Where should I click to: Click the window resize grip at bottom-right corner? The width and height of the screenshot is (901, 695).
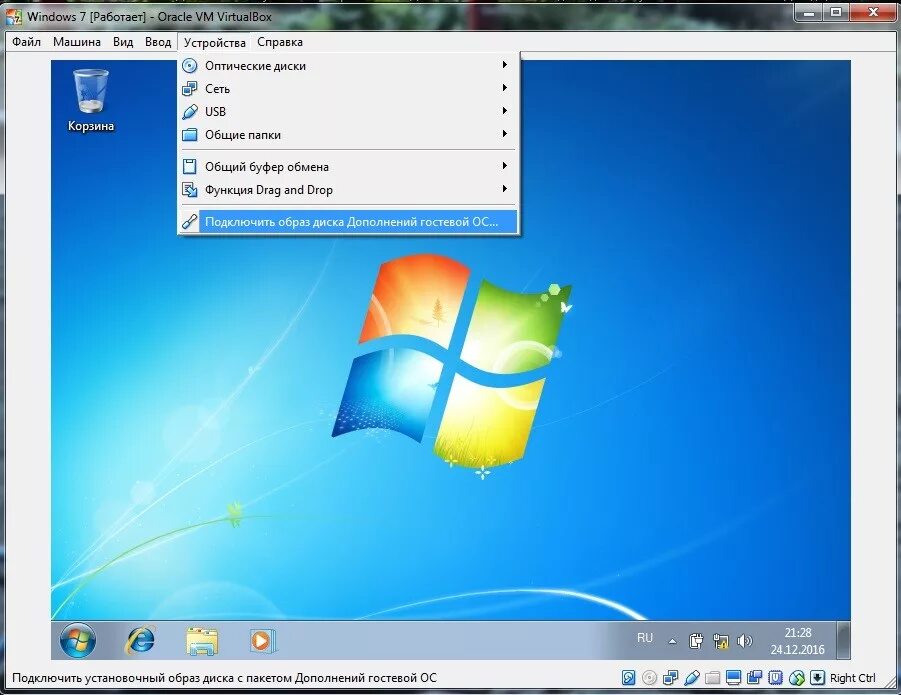point(888,682)
